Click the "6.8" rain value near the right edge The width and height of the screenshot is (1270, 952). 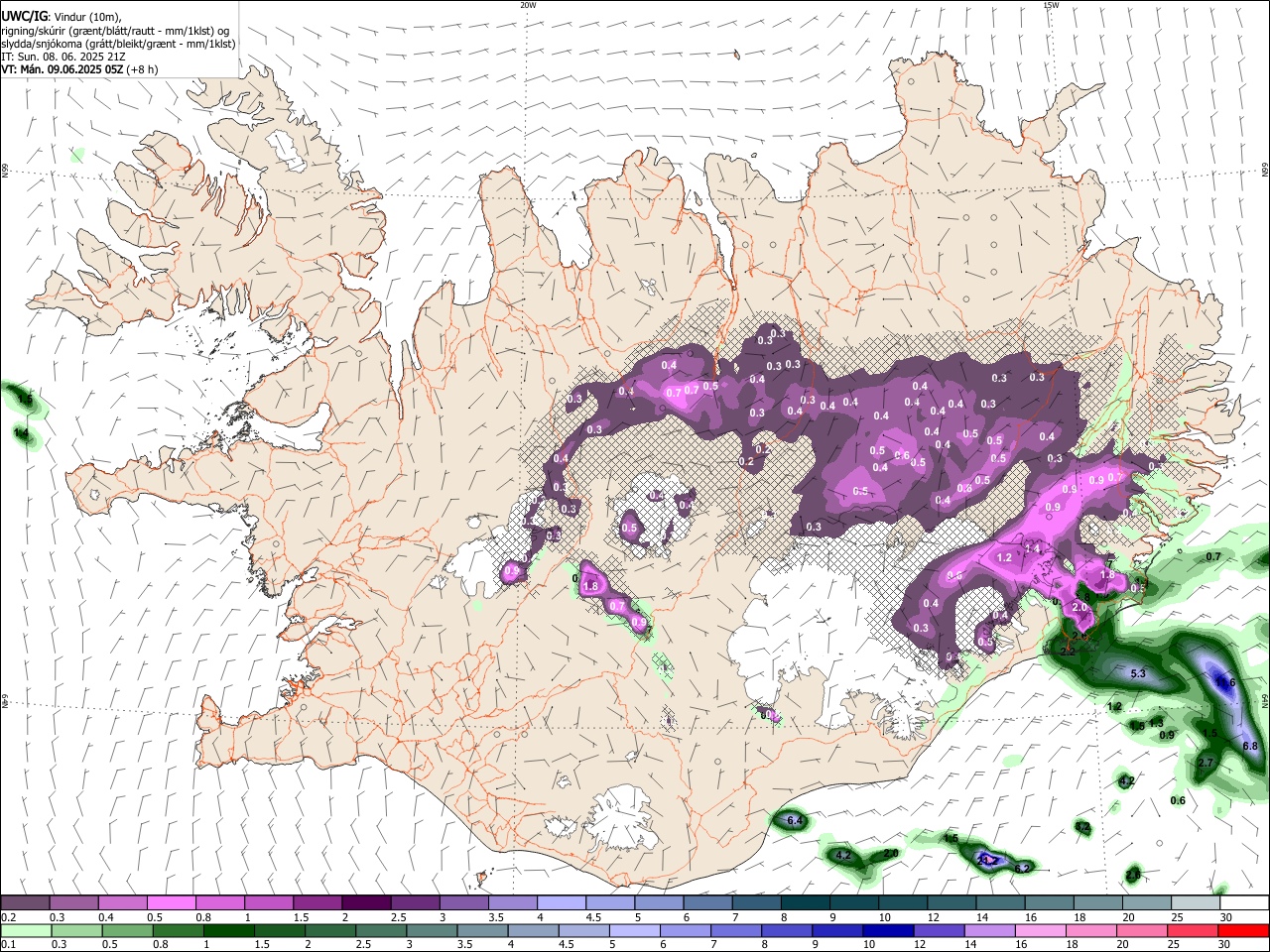coord(1250,746)
